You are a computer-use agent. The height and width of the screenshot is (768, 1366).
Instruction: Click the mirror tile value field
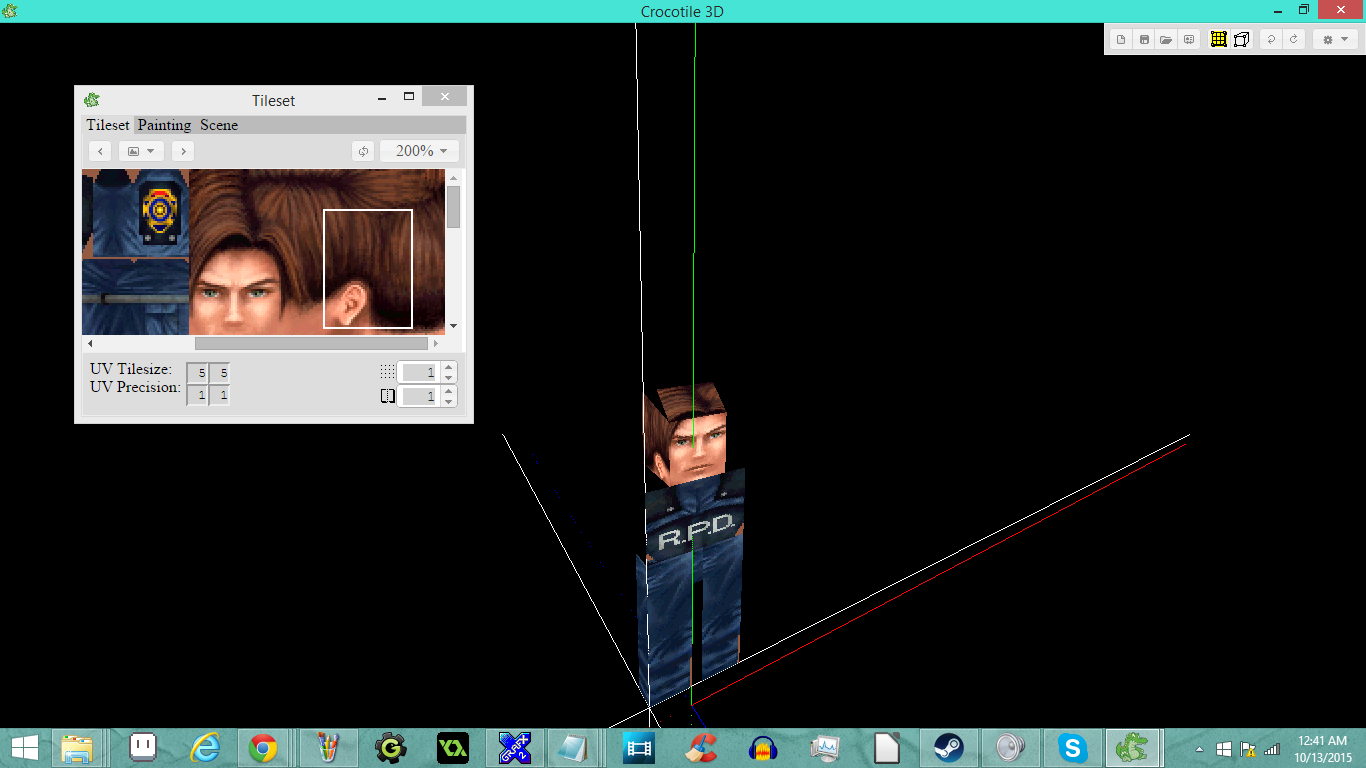(x=420, y=396)
